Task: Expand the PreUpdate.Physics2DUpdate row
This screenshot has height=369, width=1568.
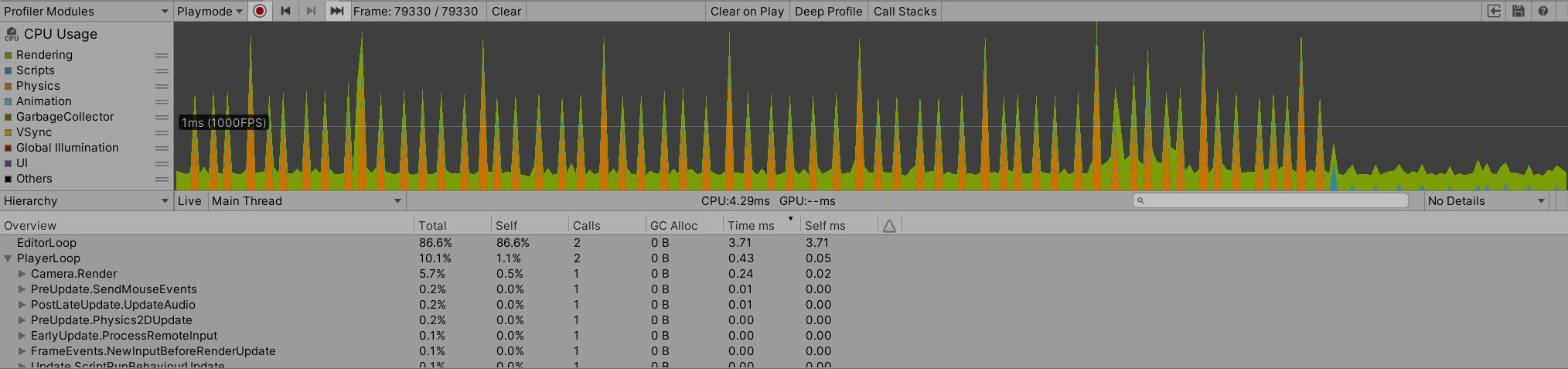Action: click(x=22, y=320)
